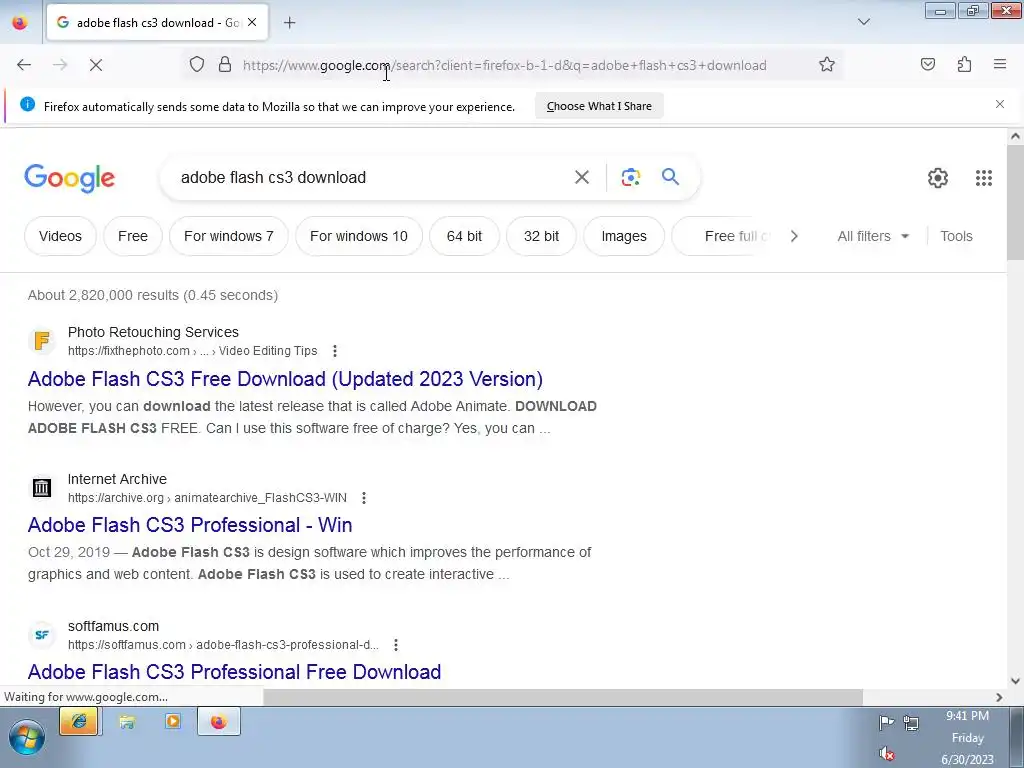The image size is (1024, 768).
Task: Select the Free filter chip
Action: coord(133,236)
